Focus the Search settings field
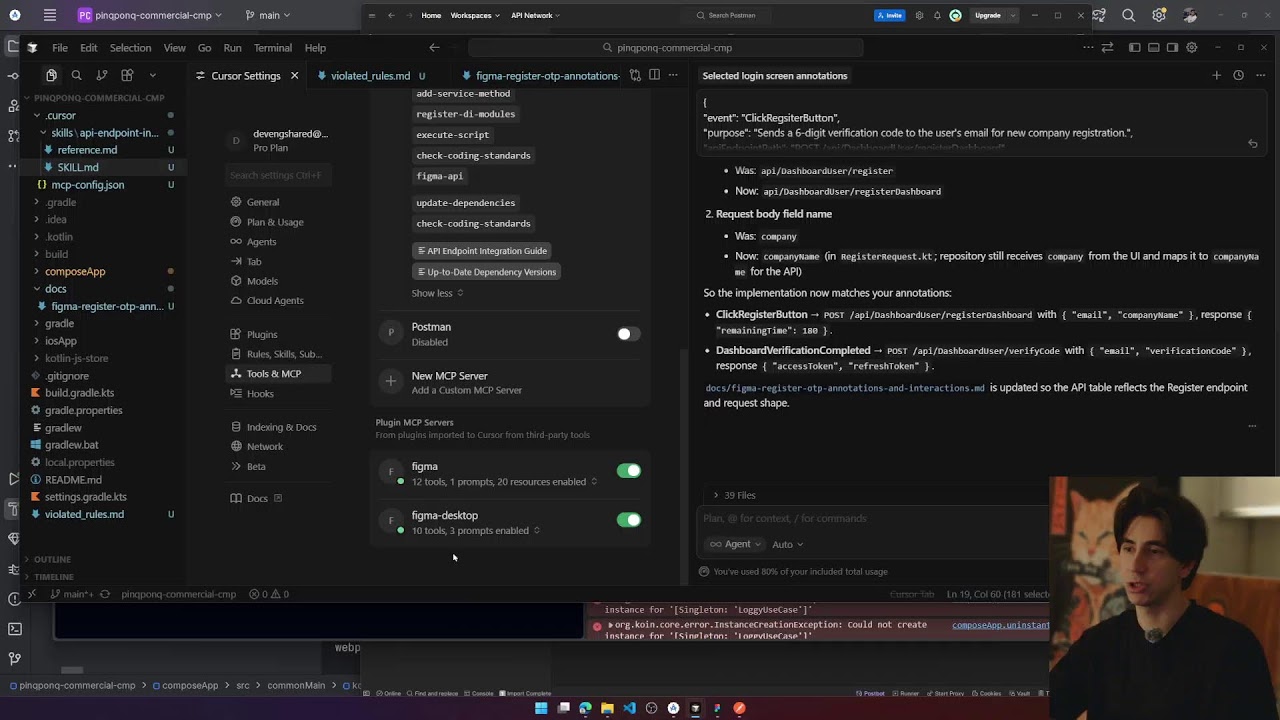 coord(277,175)
